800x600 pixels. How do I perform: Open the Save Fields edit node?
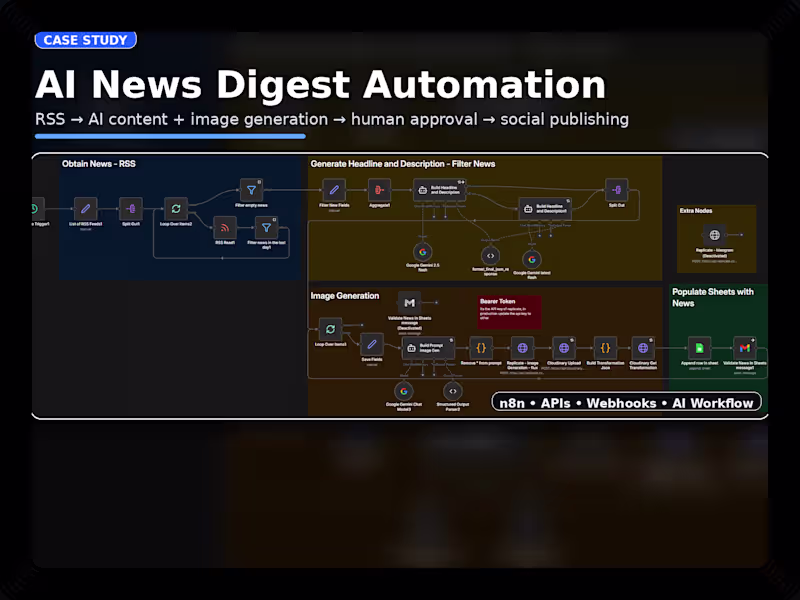(x=372, y=344)
